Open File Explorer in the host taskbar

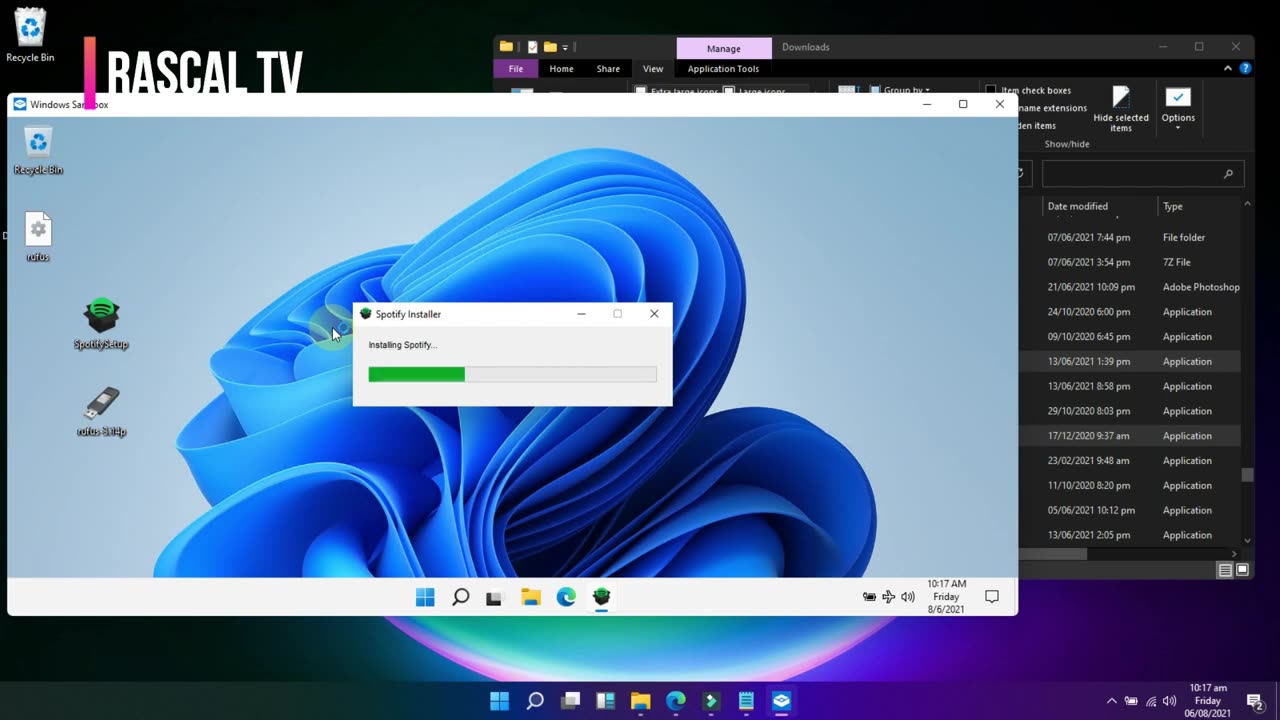[640, 701]
